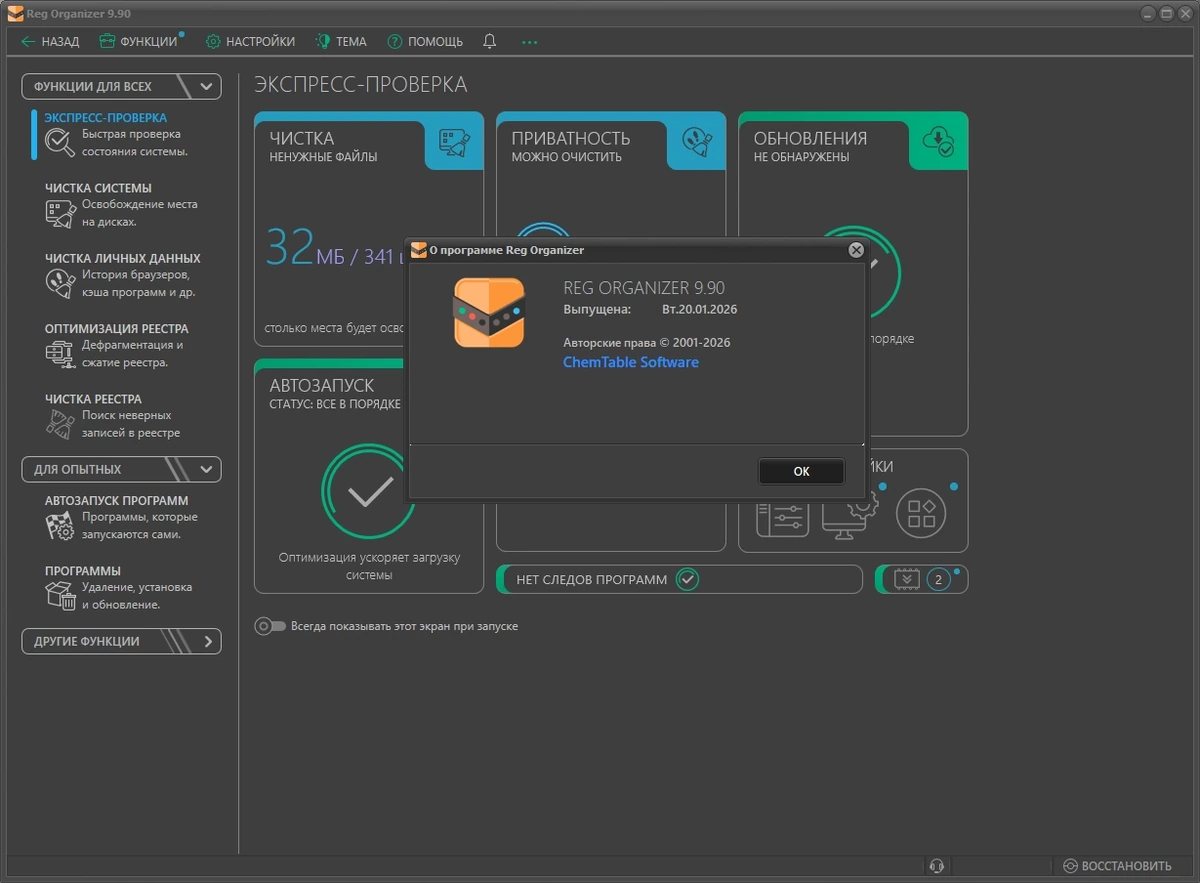Click checkmark icon in НЕТ СЛЕДОВ ПРОГРАММ
Screen dimensions: 1200x883
(x=687, y=579)
